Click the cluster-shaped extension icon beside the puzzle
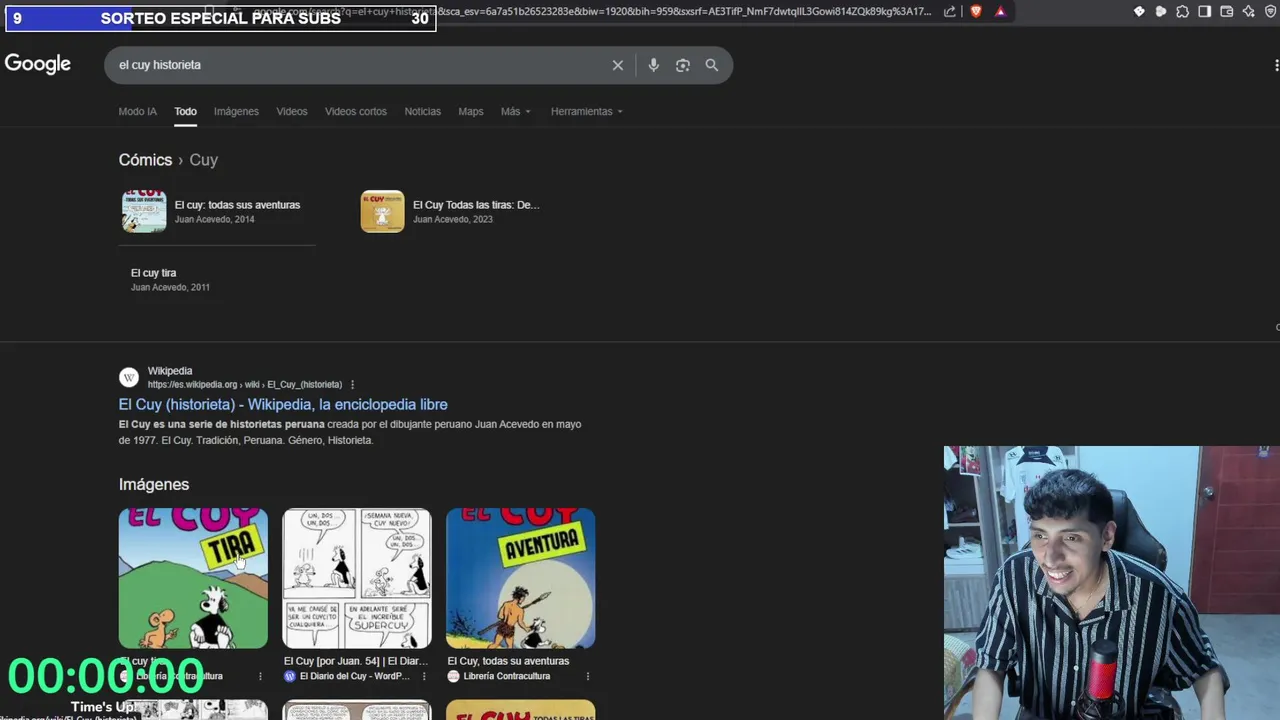Screen dimensions: 1280x720 pos(1161,12)
